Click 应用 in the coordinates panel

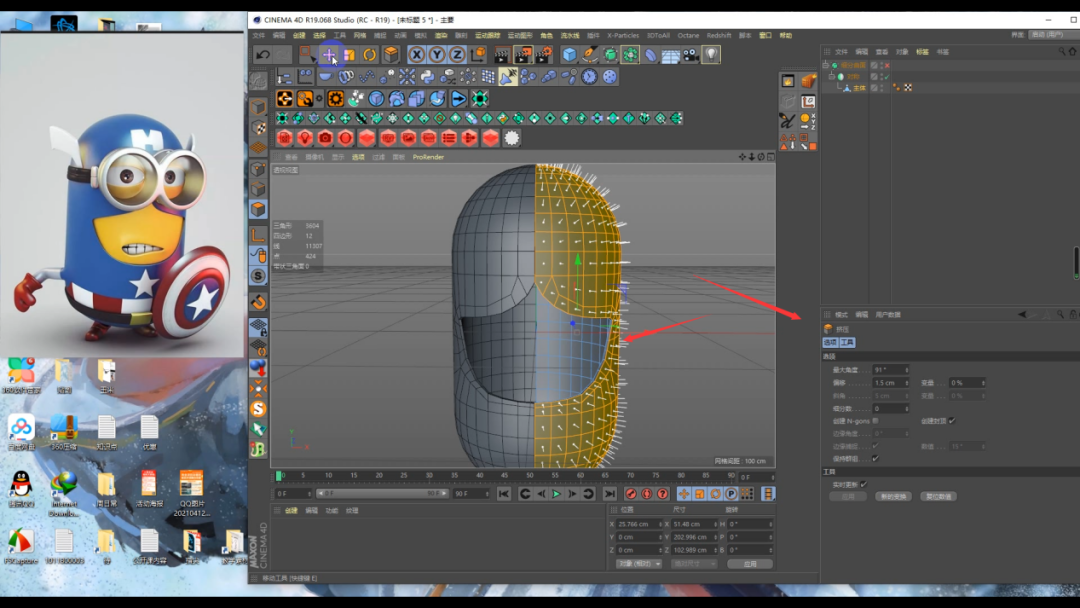coord(750,564)
